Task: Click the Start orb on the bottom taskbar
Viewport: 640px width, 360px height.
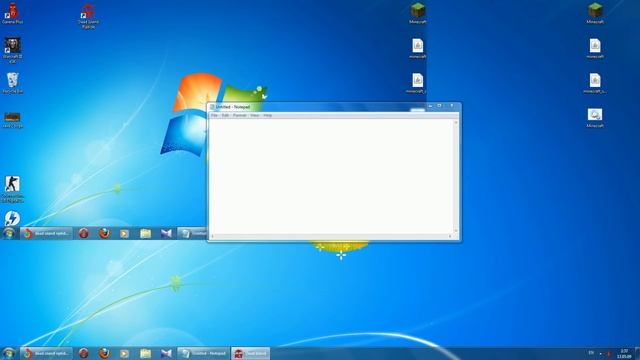Action: click(x=9, y=353)
